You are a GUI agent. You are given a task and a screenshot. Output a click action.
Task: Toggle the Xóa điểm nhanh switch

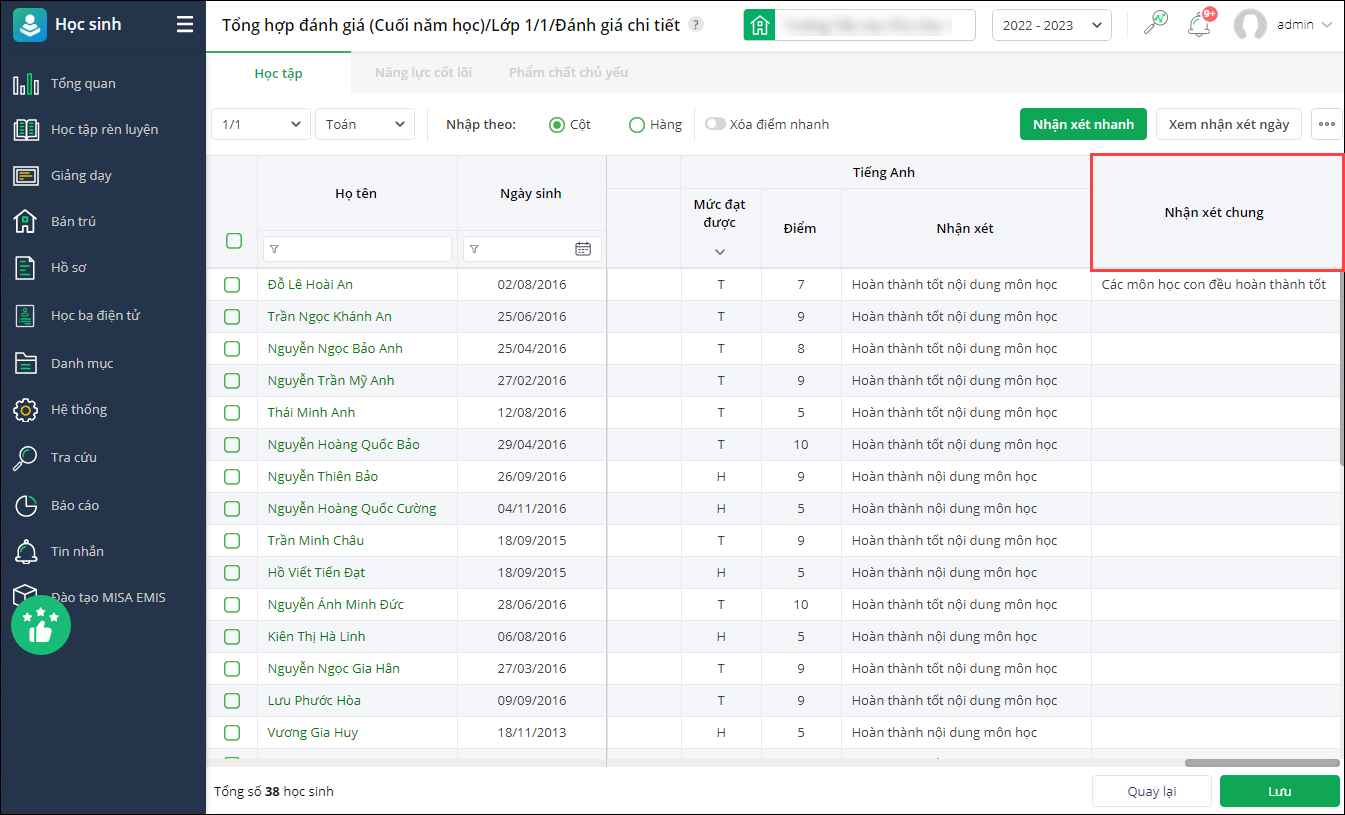tap(715, 125)
